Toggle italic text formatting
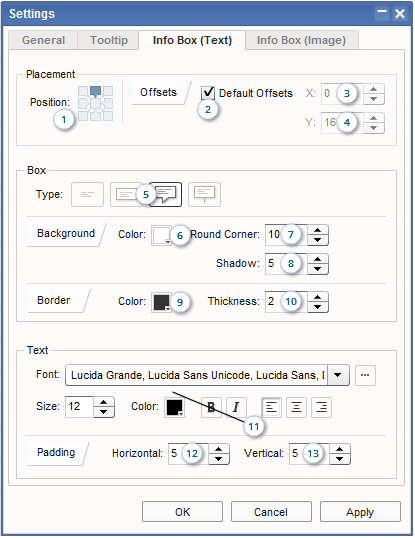Image resolution: width=415 pixels, height=538 pixels. 236,408
